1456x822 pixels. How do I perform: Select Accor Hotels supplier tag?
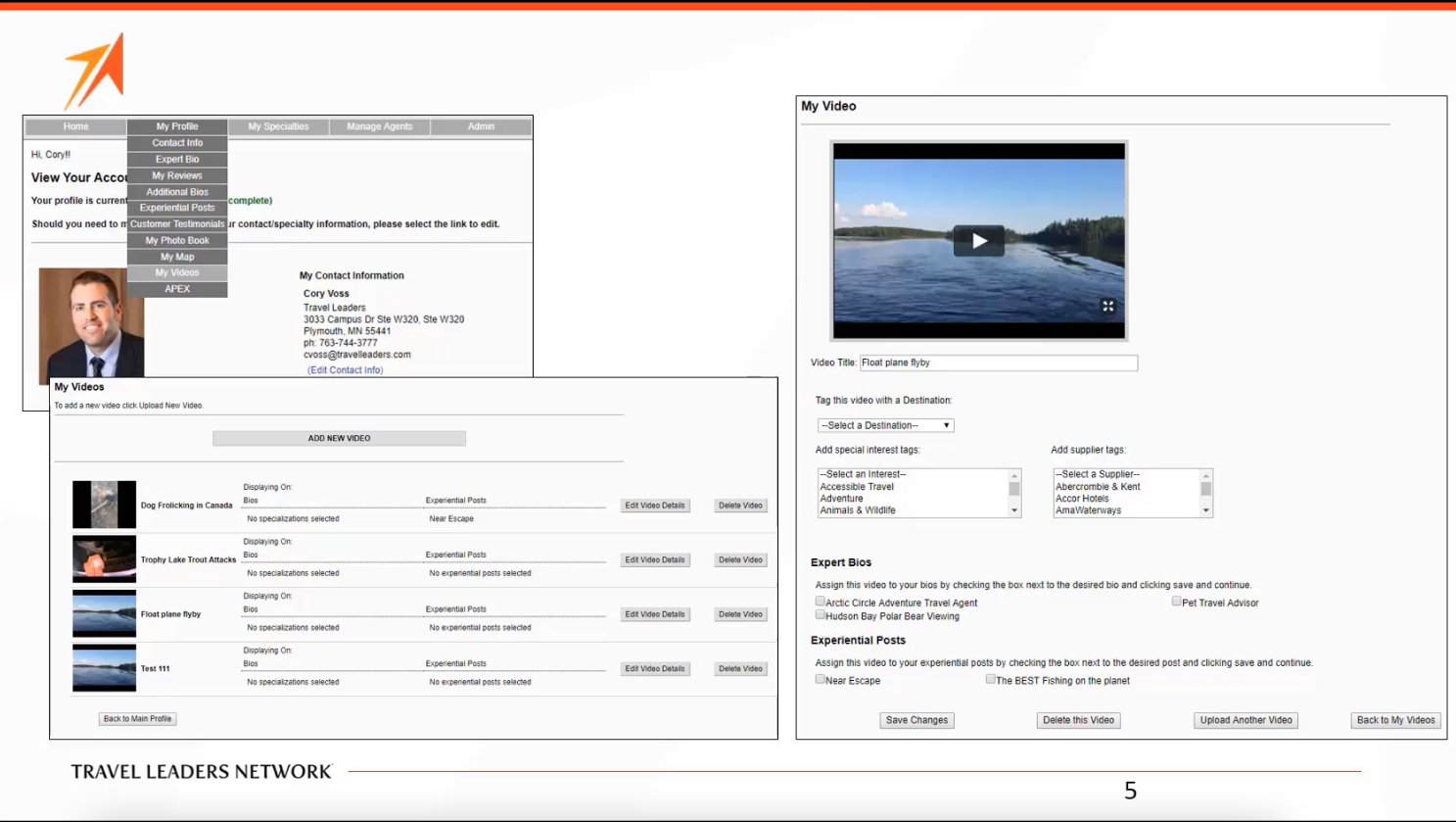pyautogui.click(x=1082, y=499)
